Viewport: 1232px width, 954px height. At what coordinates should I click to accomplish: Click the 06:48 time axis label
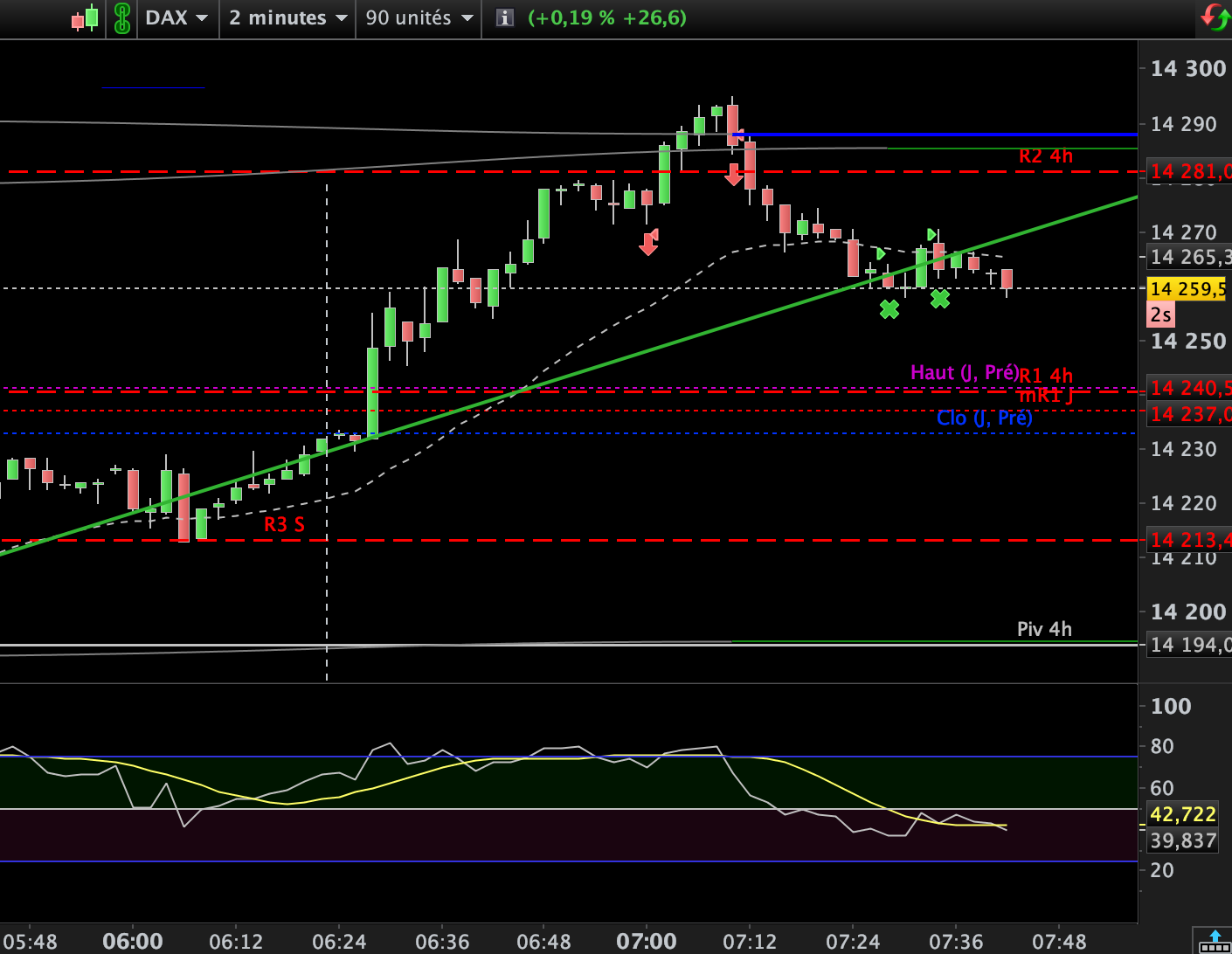[x=543, y=942]
